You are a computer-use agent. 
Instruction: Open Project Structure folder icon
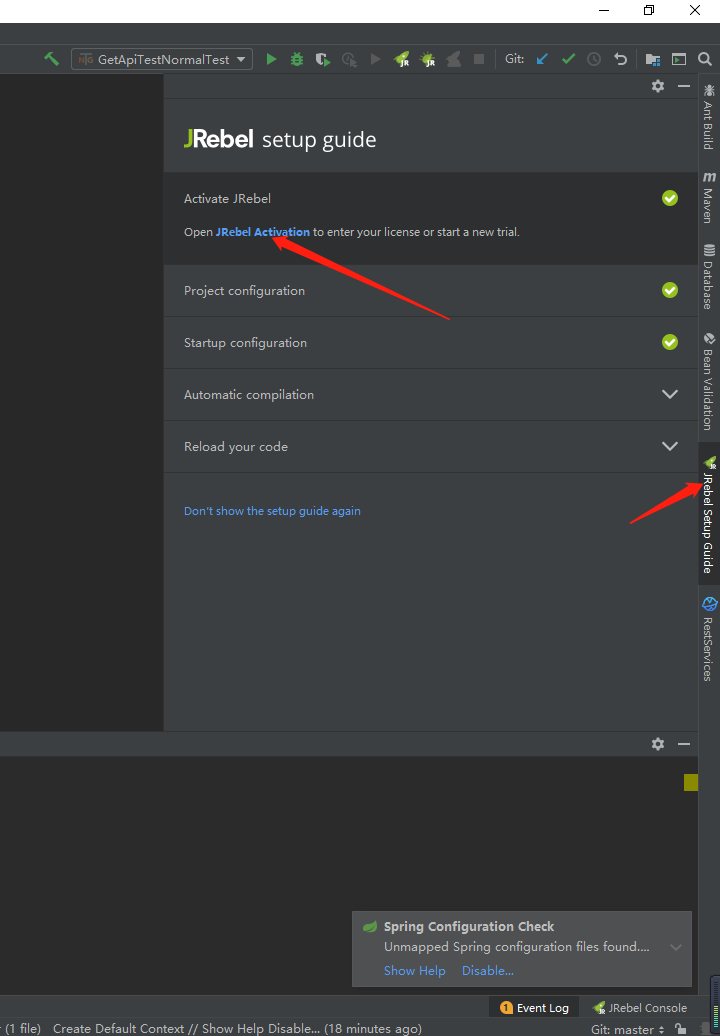click(653, 59)
